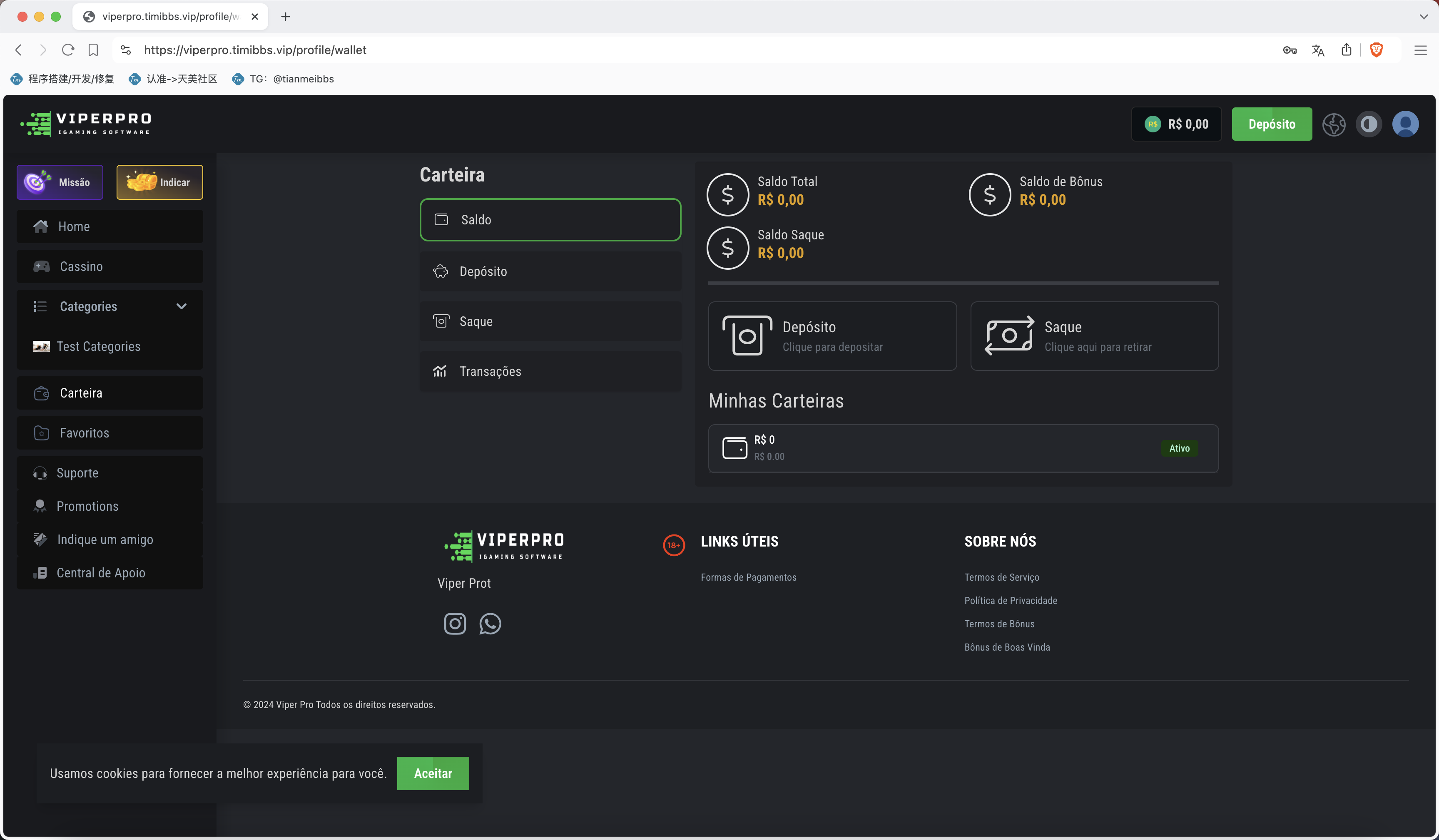Screen dimensions: 1439x840
Task: Select the Saldo tab in Carteira
Action: (550, 219)
